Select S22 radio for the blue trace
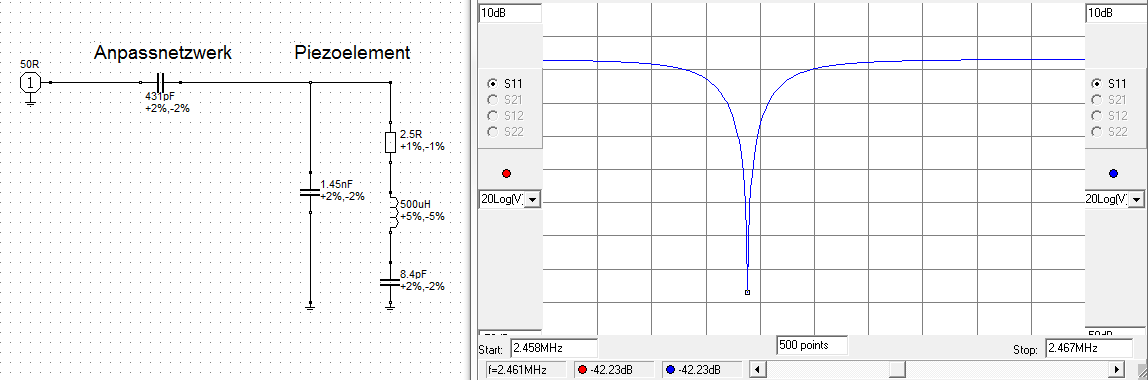Image resolution: width=1148 pixels, height=380 pixels. coord(1096,132)
